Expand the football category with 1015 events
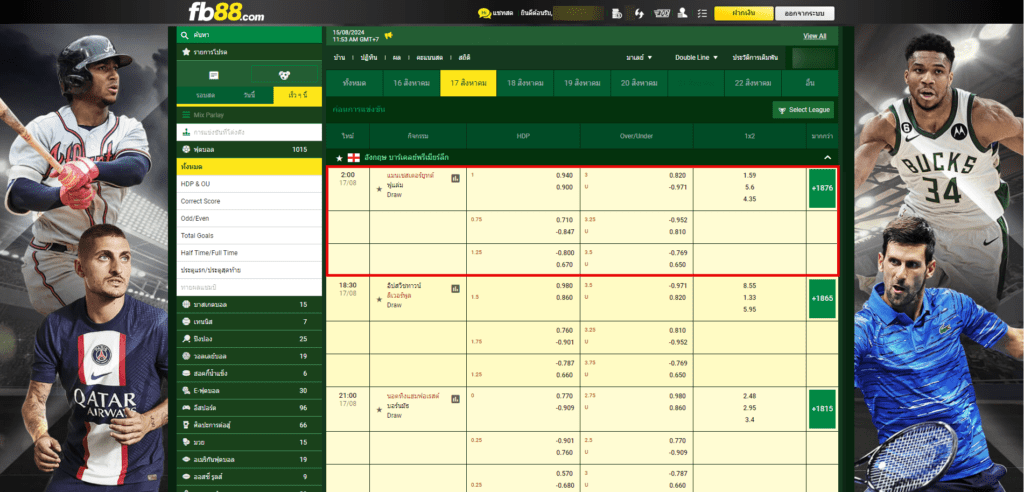1024x492 pixels. (249, 150)
